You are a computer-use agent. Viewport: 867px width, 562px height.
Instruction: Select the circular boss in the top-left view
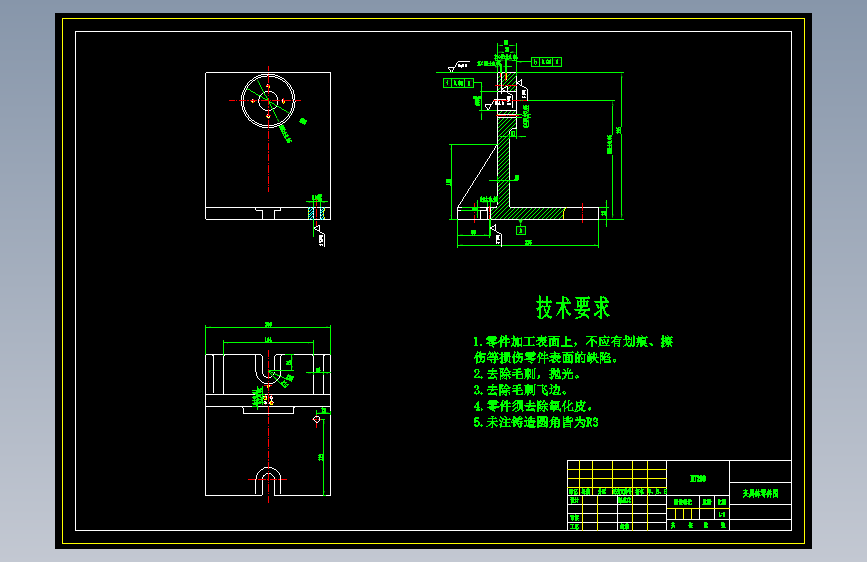pyautogui.click(x=268, y=101)
